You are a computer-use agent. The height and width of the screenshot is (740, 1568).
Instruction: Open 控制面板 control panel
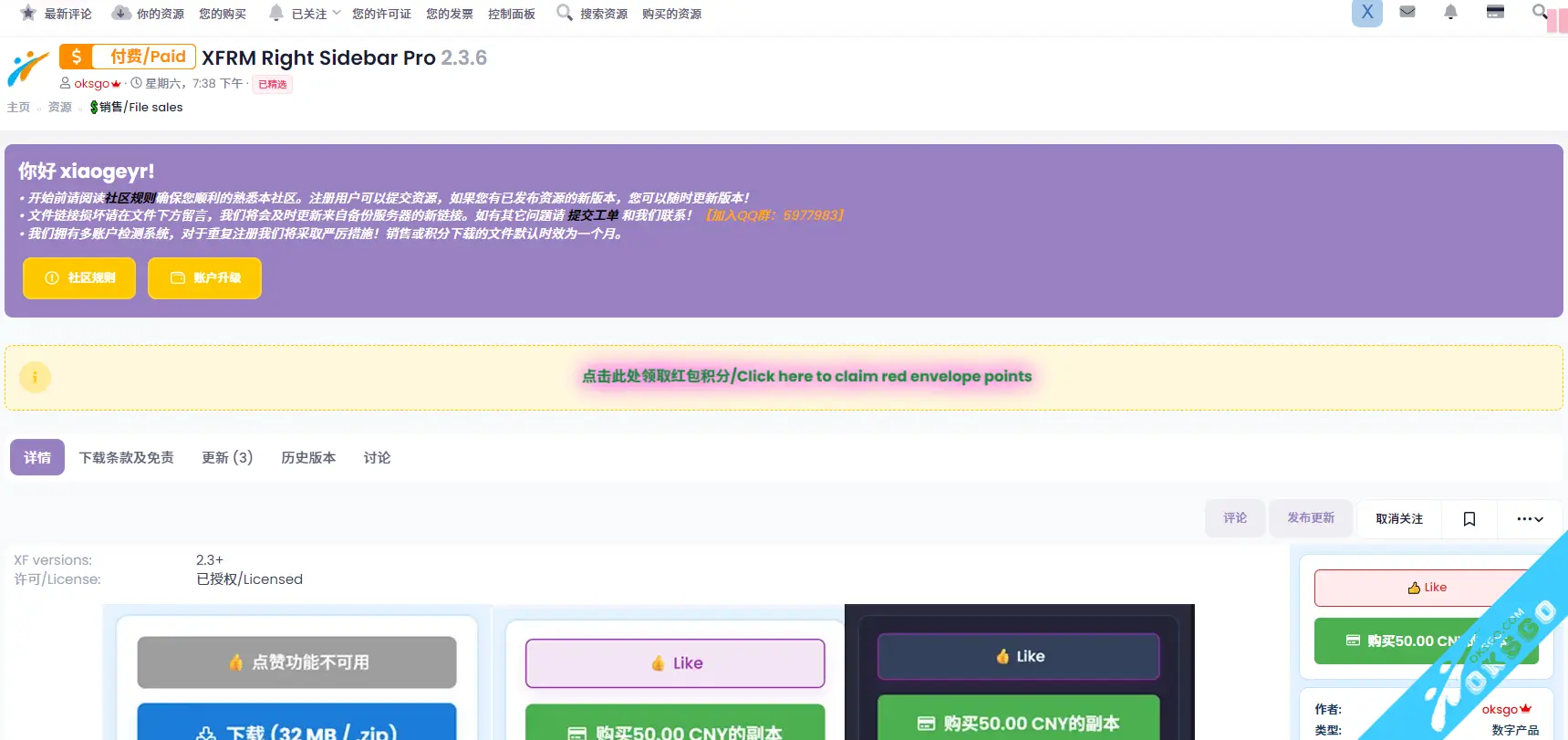(512, 14)
